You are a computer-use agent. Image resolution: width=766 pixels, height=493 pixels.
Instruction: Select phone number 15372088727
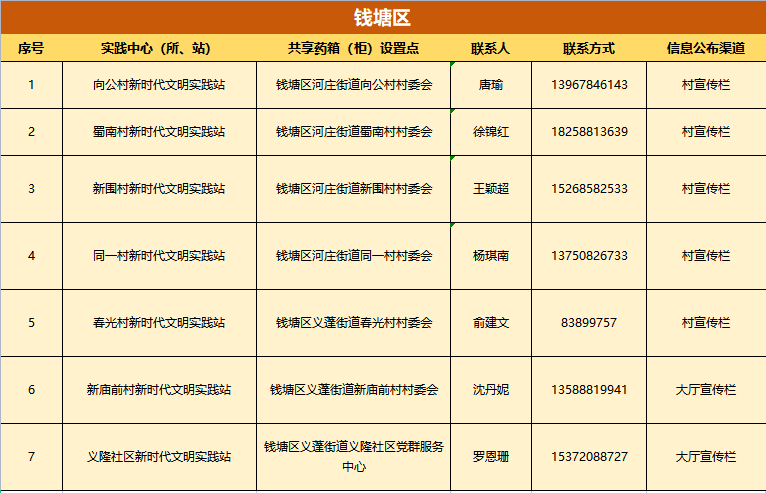(589, 457)
